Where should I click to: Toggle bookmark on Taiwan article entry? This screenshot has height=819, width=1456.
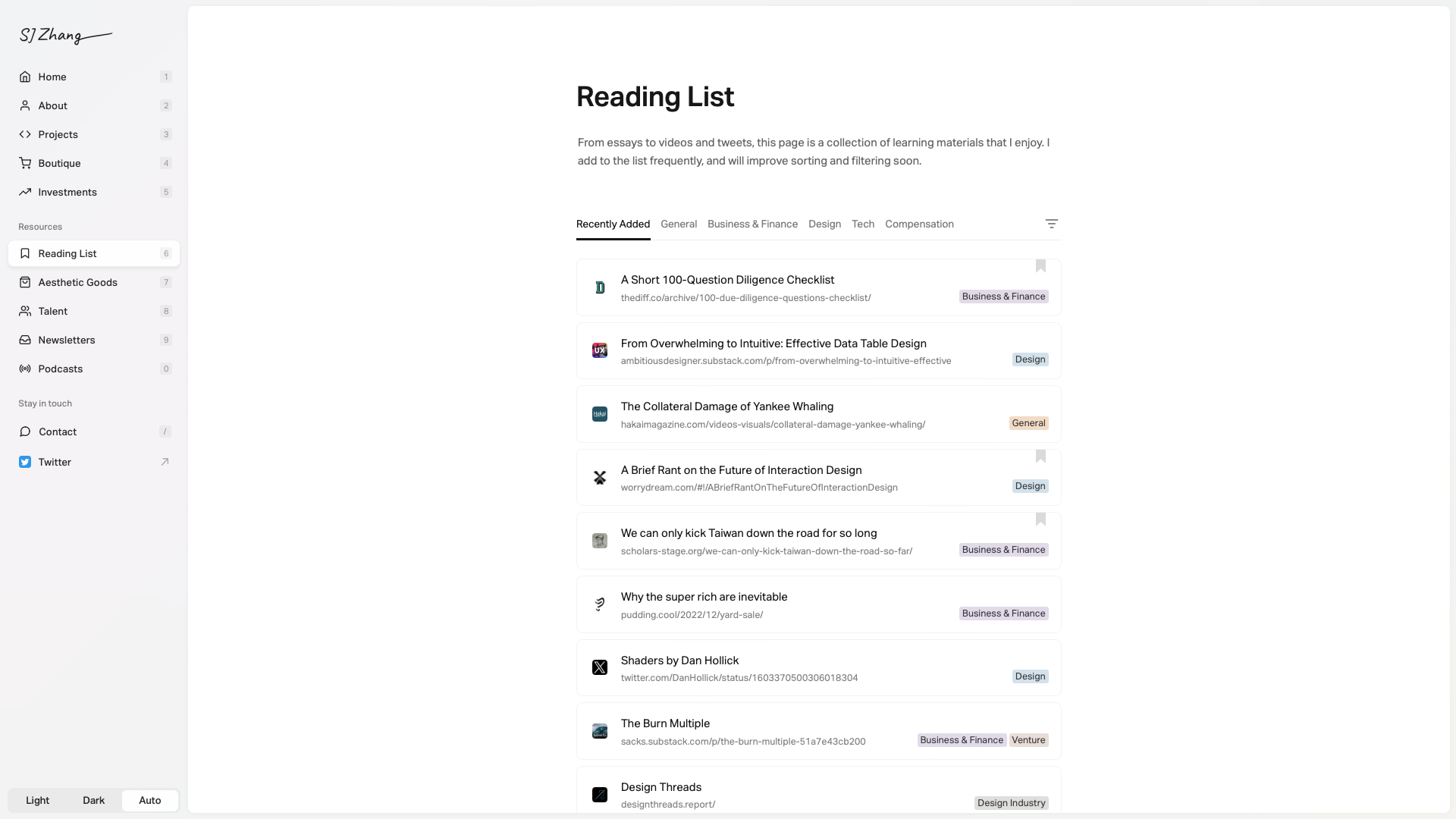(x=1040, y=519)
